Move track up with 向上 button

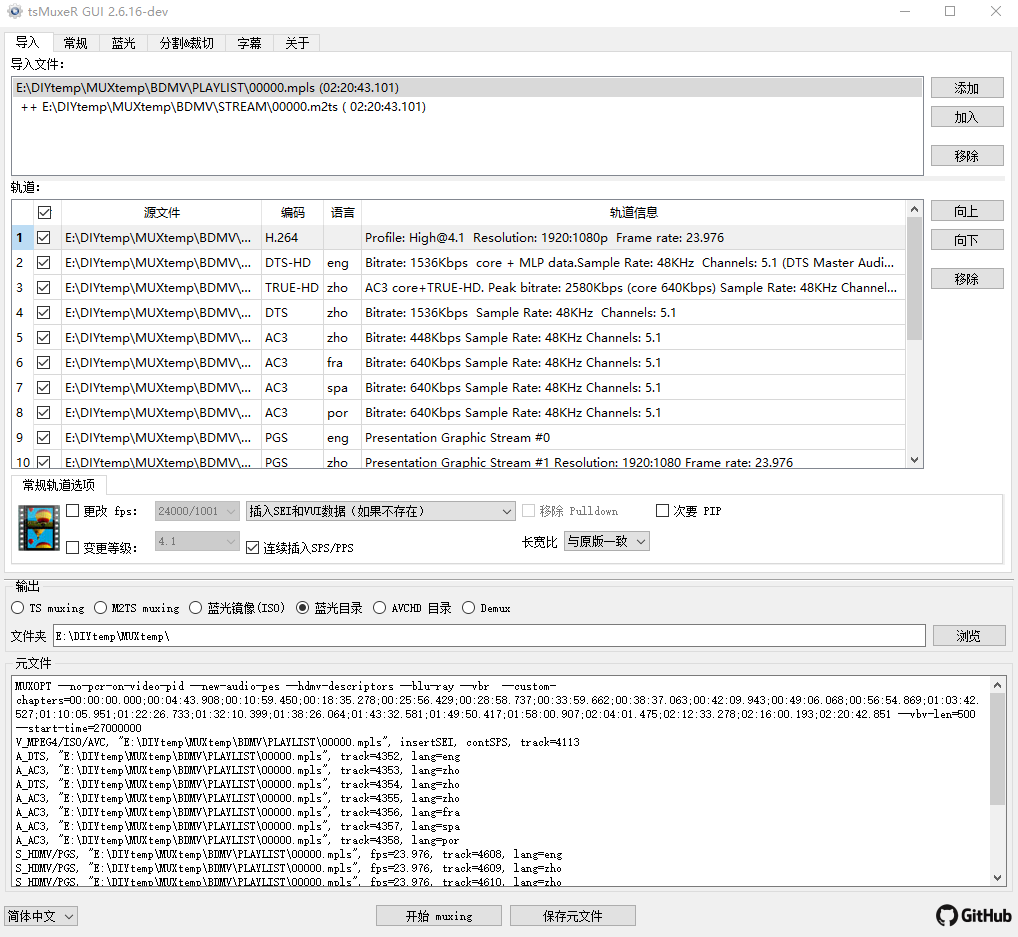click(x=967, y=211)
